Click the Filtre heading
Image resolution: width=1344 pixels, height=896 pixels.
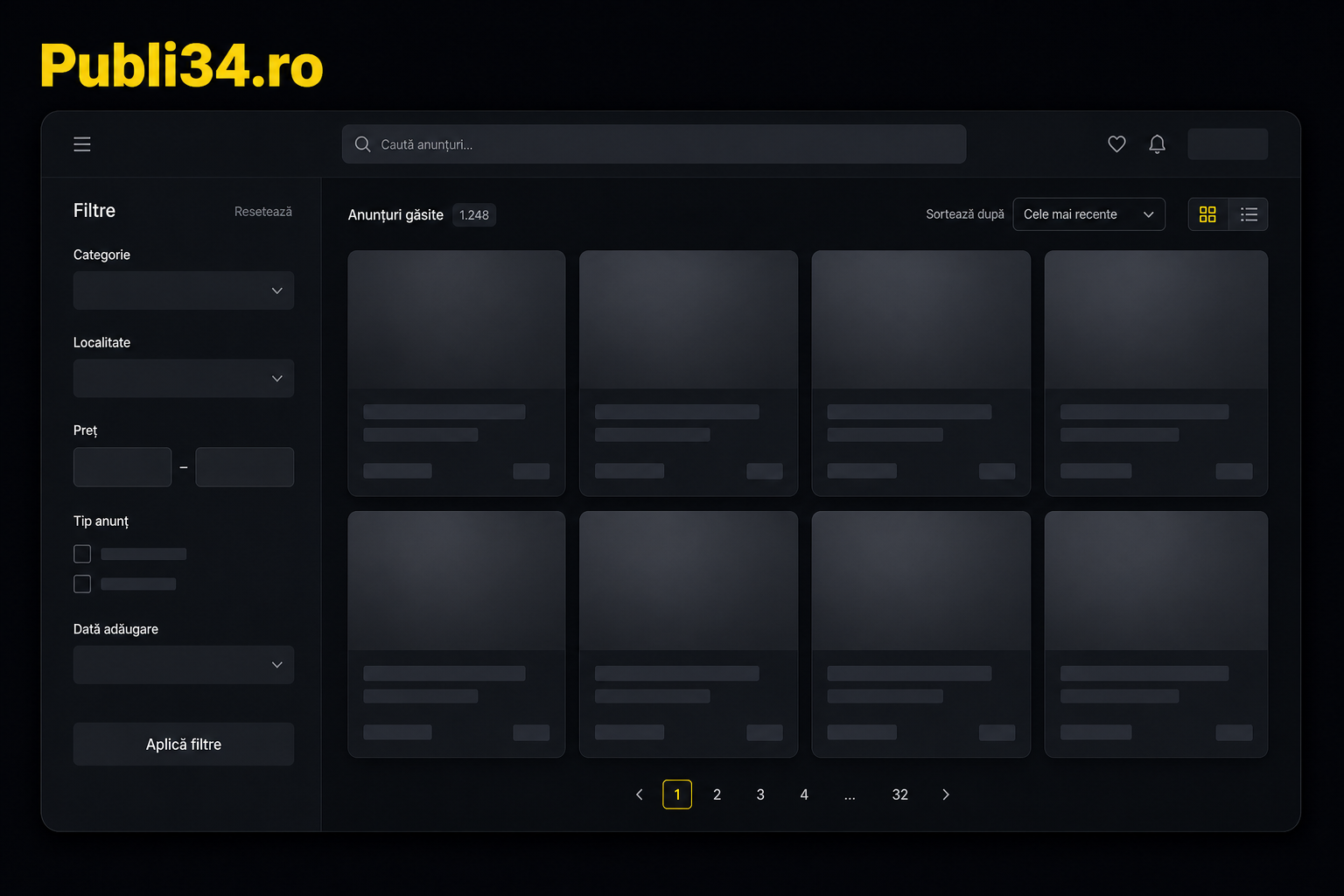tap(94, 211)
